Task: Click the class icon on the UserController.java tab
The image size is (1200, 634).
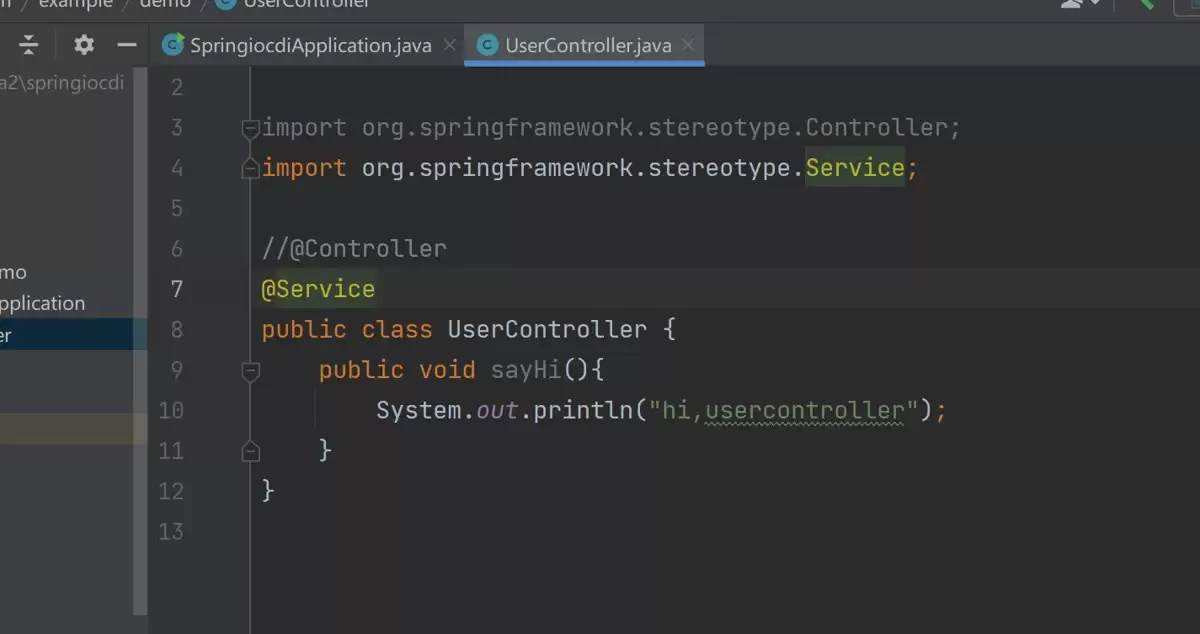Action: click(488, 45)
